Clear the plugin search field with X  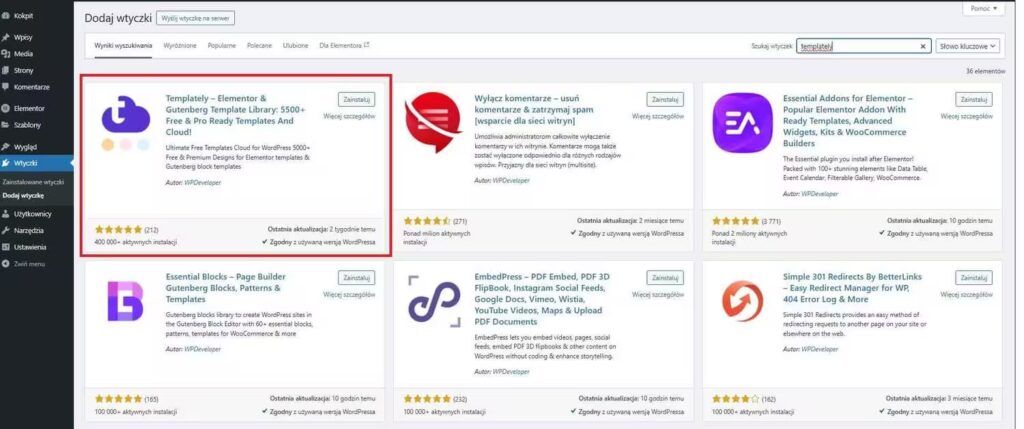tap(923, 46)
